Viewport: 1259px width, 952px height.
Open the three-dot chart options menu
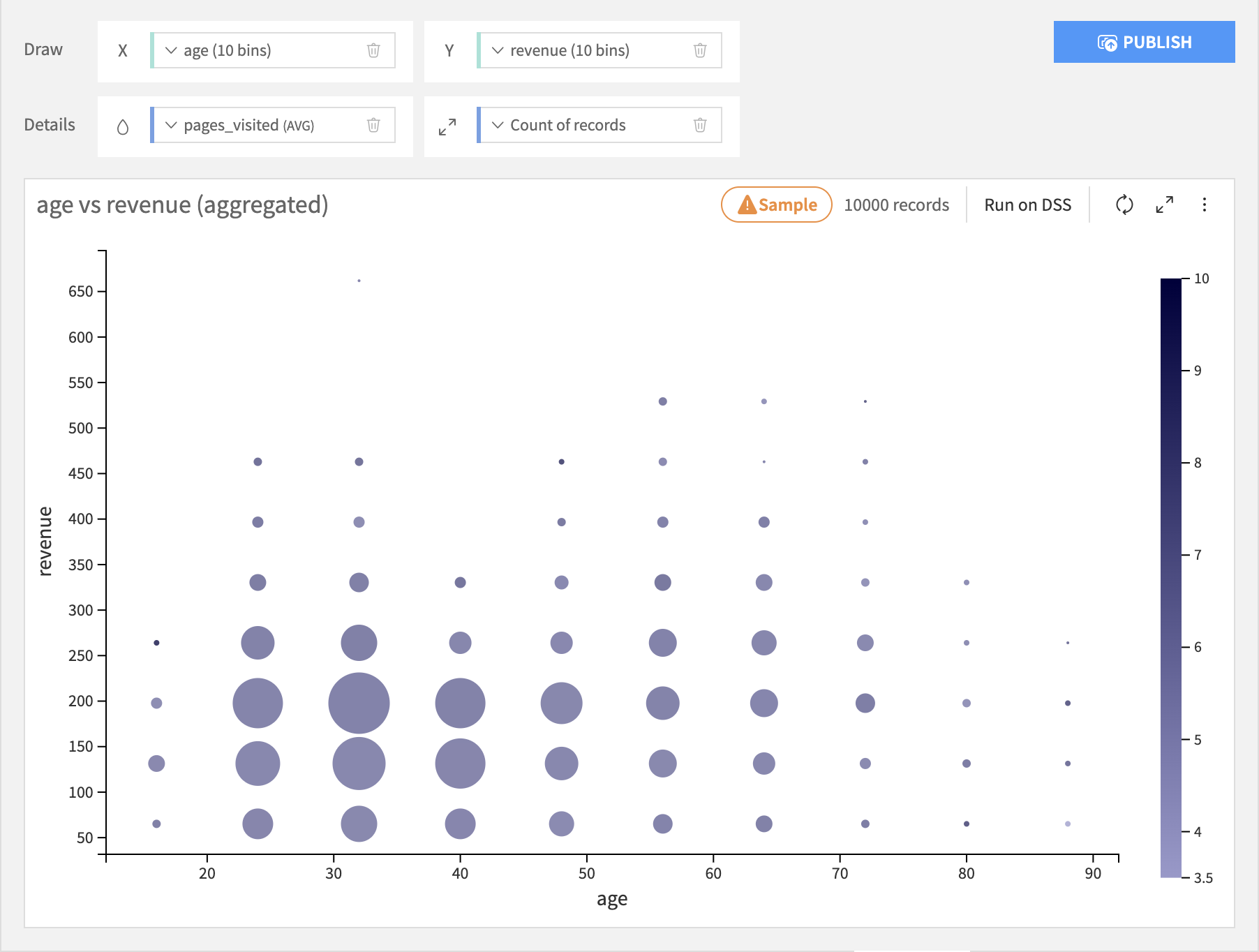(1204, 204)
